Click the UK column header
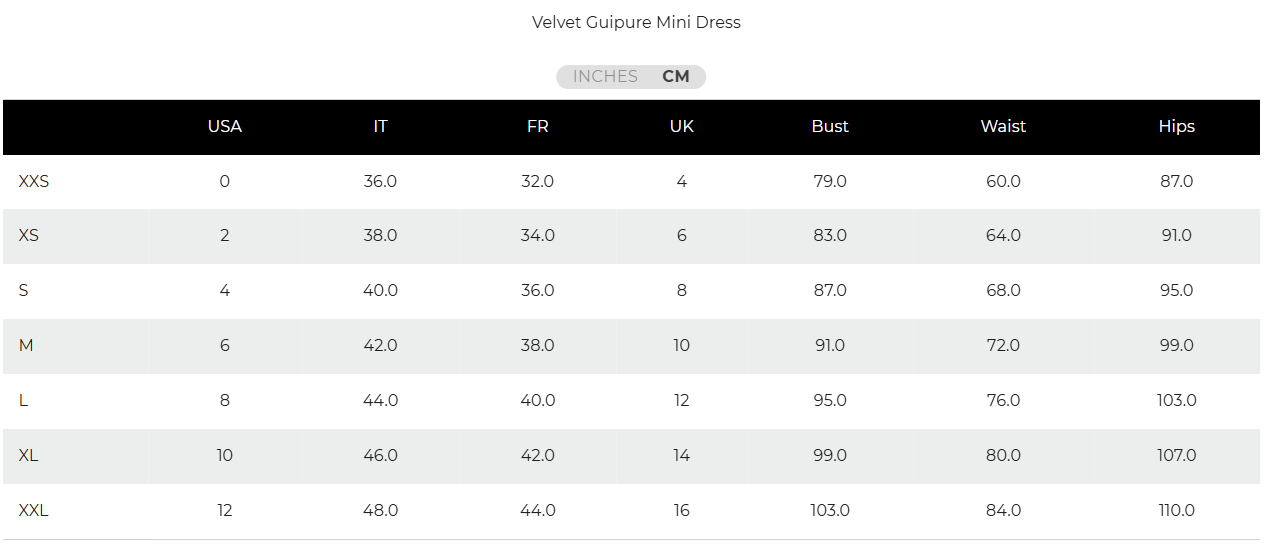Image resolution: width=1267 pixels, height=544 pixels. [682, 127]
